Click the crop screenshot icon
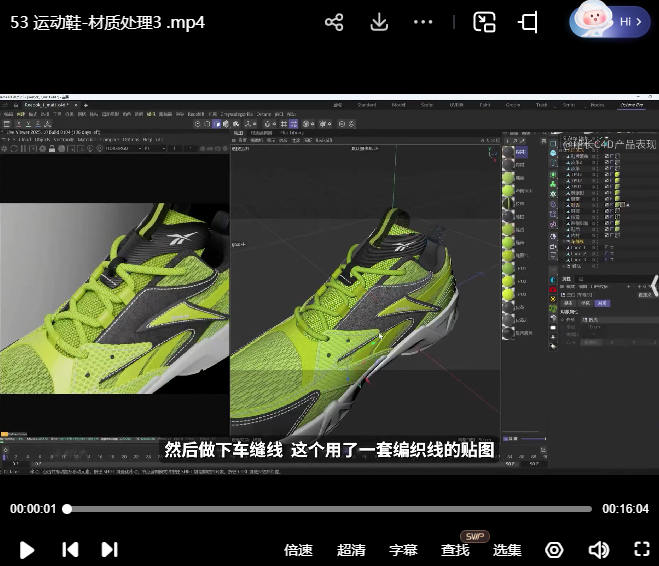The width and height of the screenshot is (659, 566). tap(529, 22)
